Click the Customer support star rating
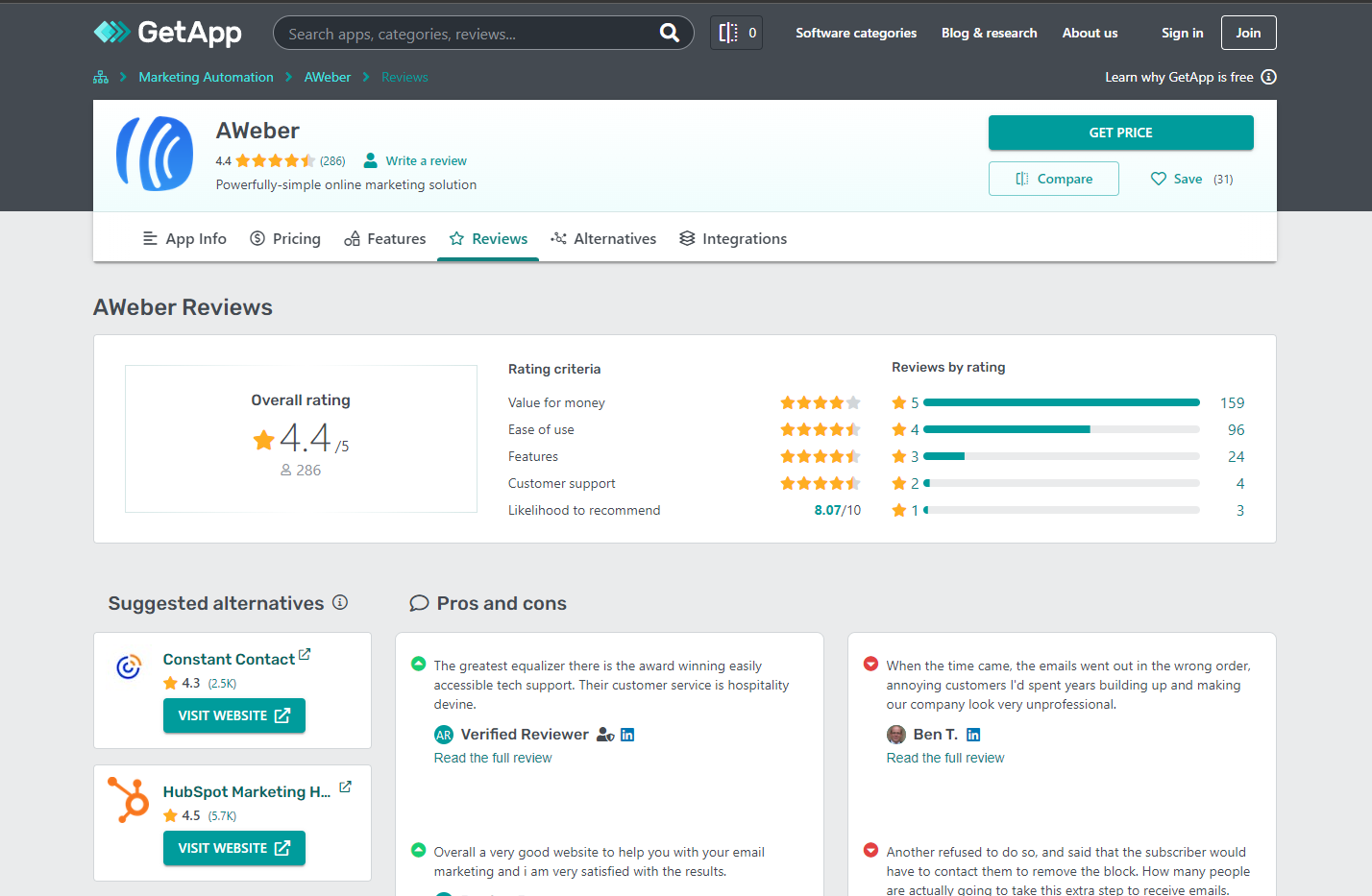The width and height of the screenshot is (1372, 896). pyautogui.click(x=821, y=483)
